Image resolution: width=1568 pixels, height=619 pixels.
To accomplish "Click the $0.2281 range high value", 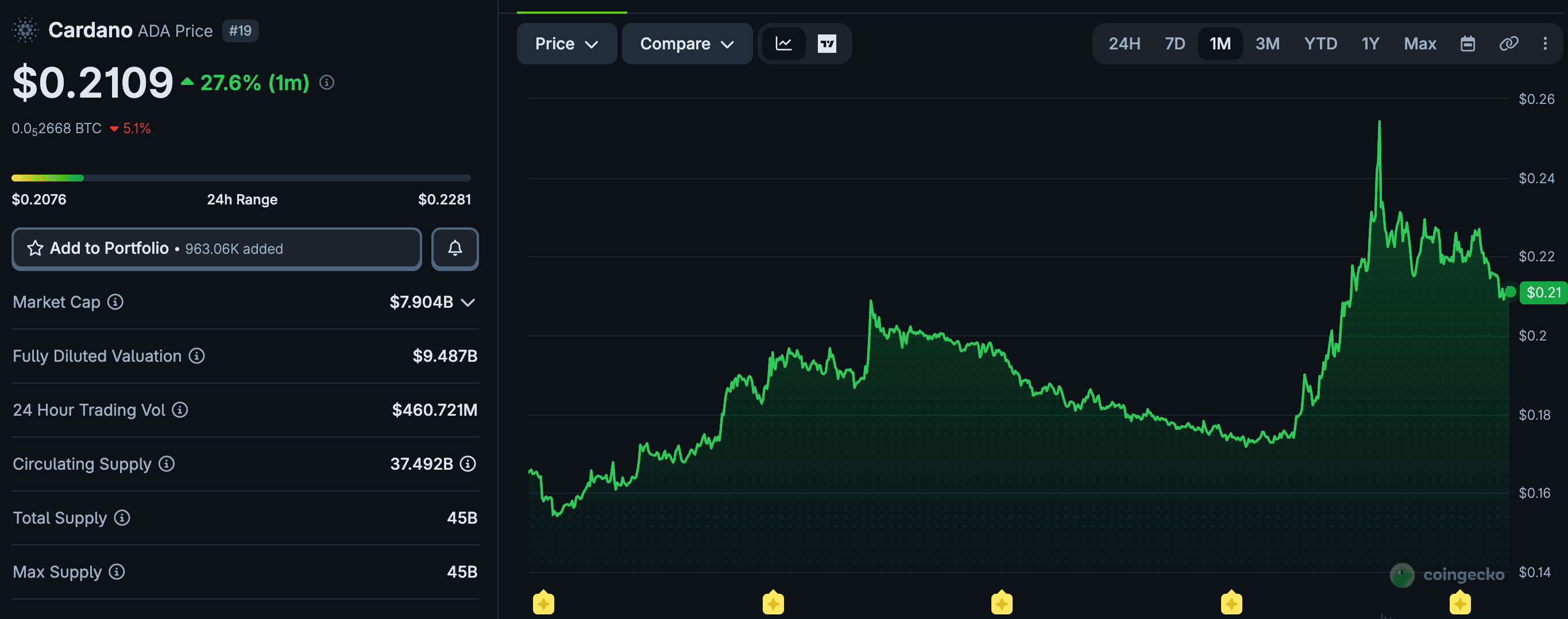I will [445, 200].
